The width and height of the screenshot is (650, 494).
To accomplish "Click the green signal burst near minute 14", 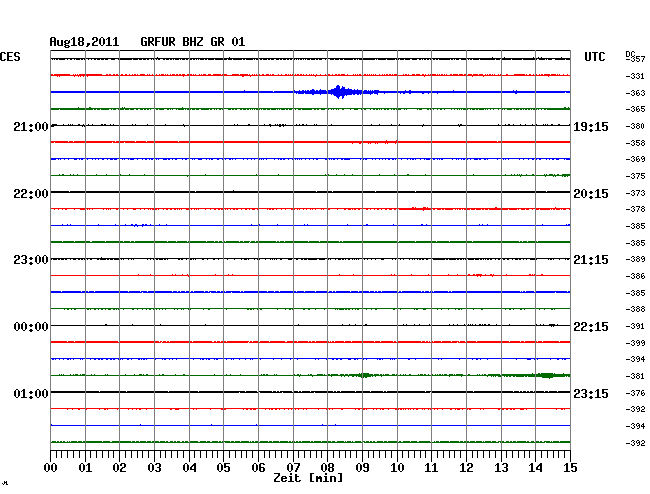I will [547, 375].
